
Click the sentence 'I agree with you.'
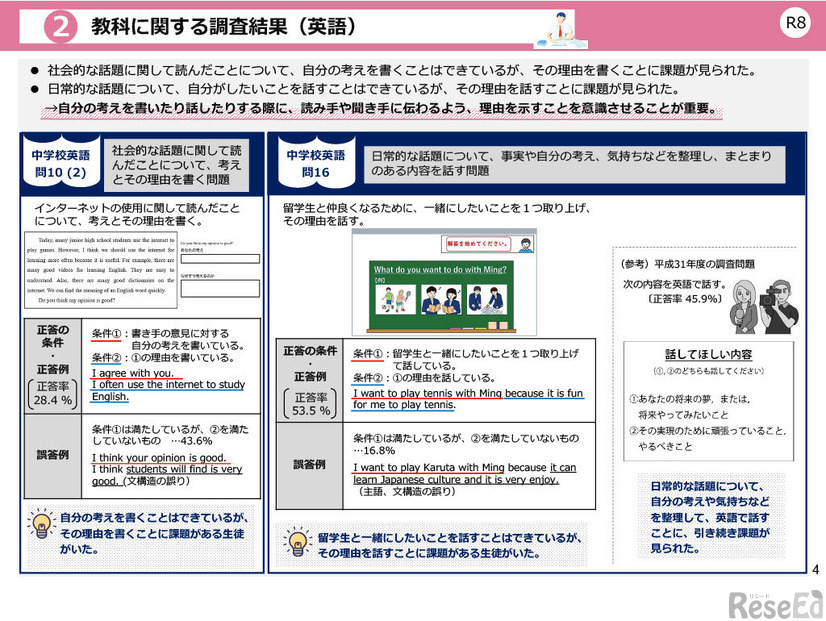pos(133,373)
